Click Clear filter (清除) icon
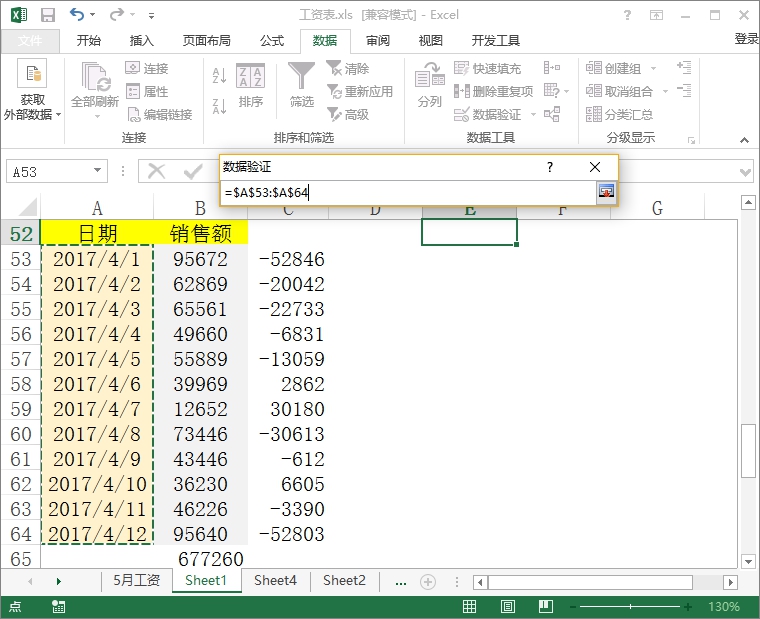 coord(348,68)
